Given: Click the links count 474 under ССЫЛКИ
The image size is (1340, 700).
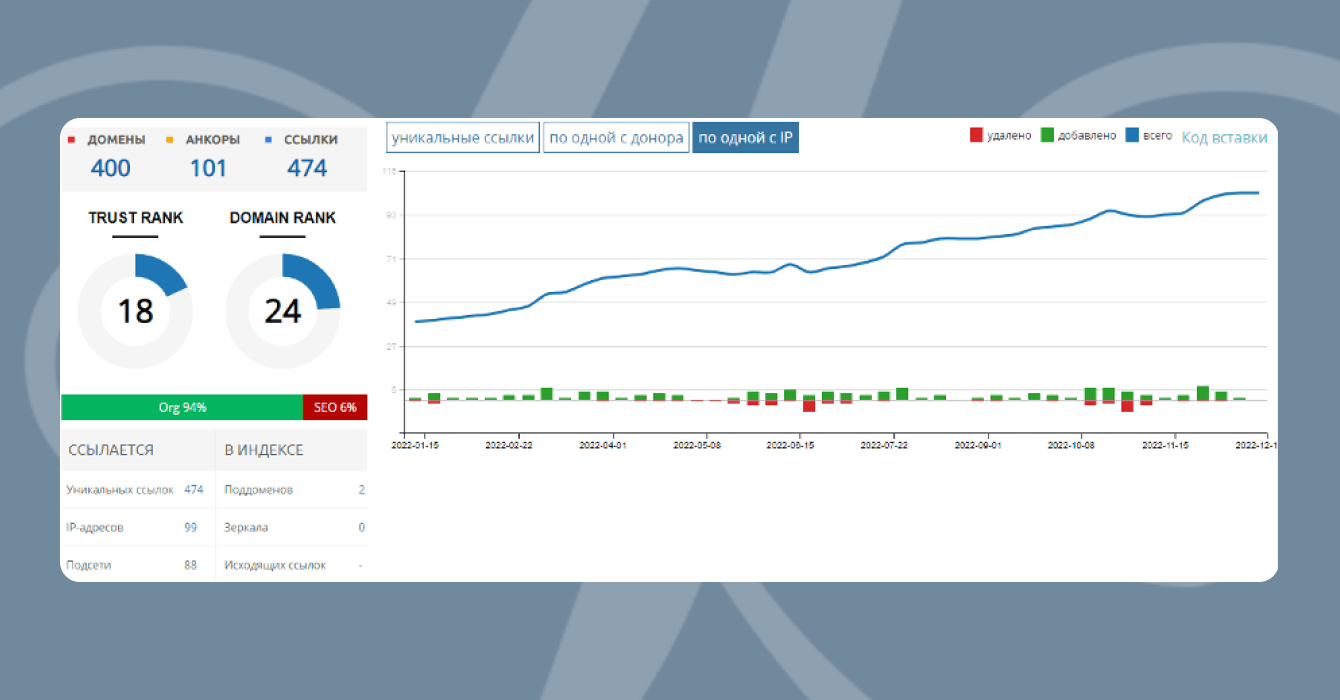Looking at the screenshot, I should coord(307,168).
